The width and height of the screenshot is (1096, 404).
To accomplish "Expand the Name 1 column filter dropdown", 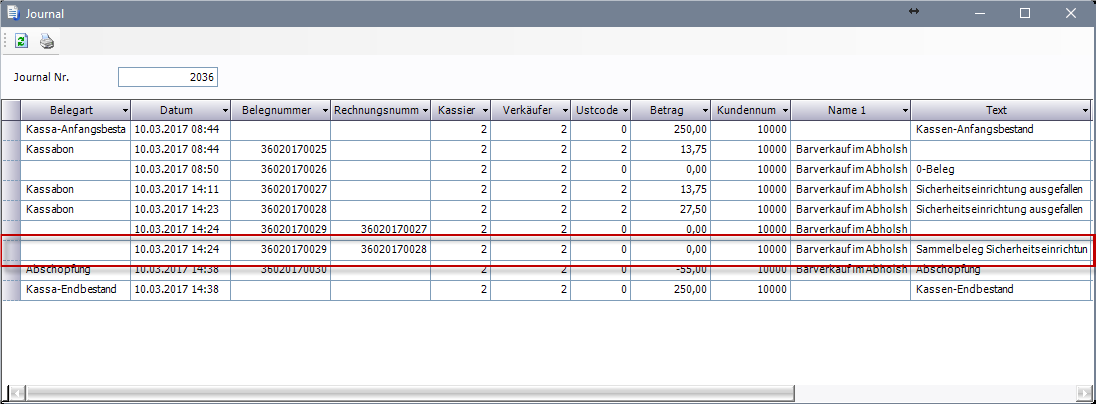I will pos(904,109).
